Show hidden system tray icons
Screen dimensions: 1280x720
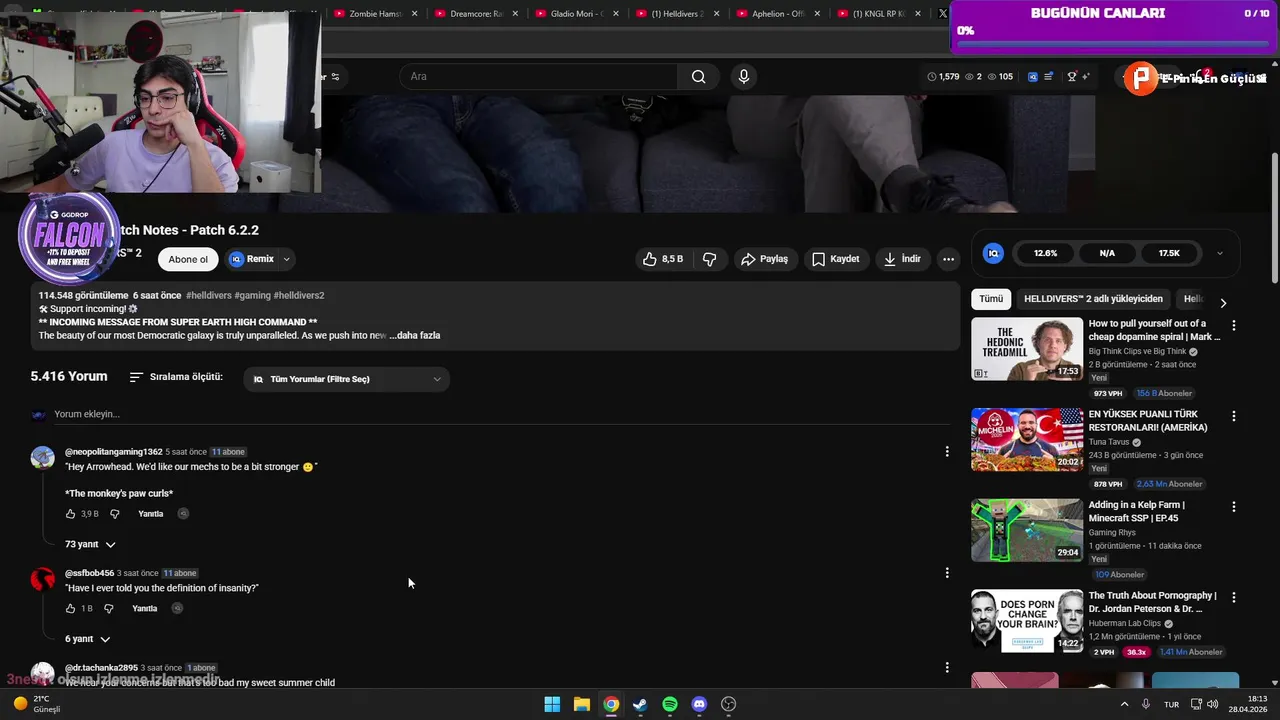coord(1124,704)
